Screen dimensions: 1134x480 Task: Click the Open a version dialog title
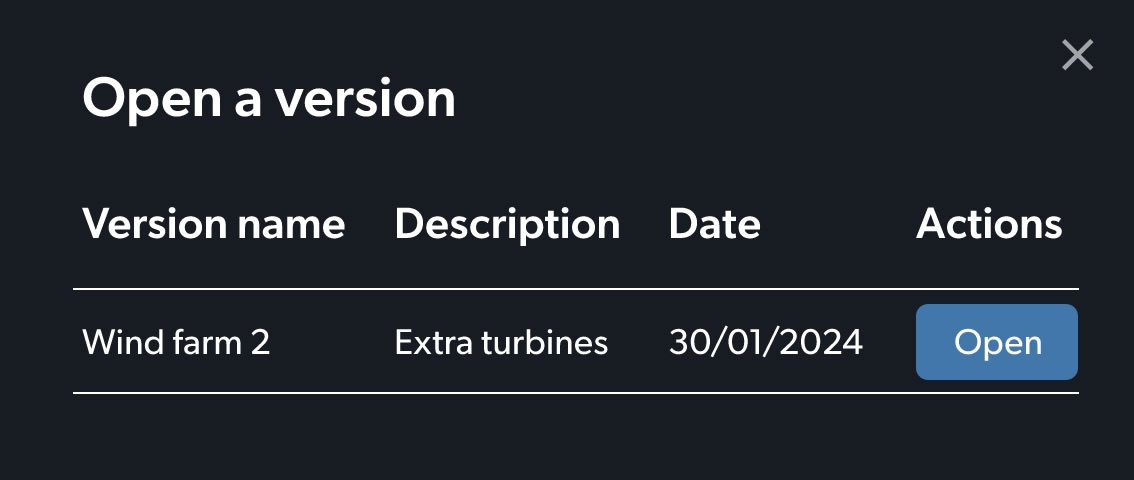(x=268, y=99)
